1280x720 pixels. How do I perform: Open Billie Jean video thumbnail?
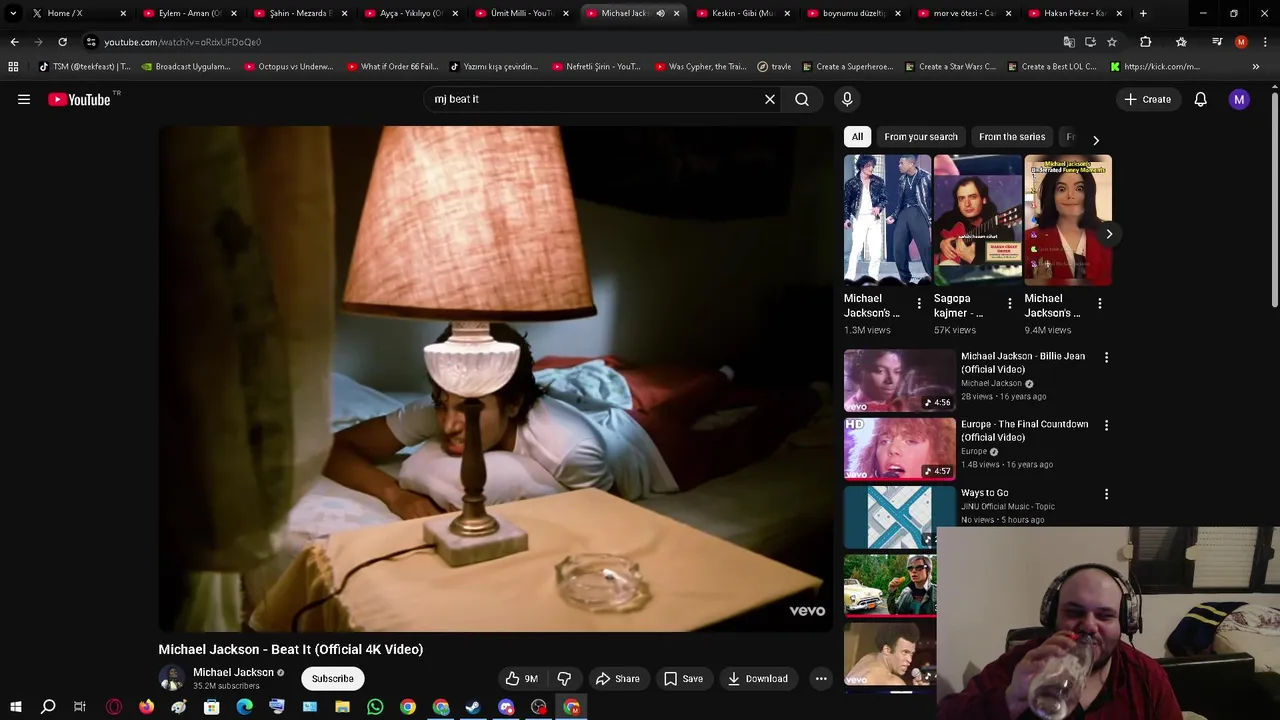coord(899,380)
